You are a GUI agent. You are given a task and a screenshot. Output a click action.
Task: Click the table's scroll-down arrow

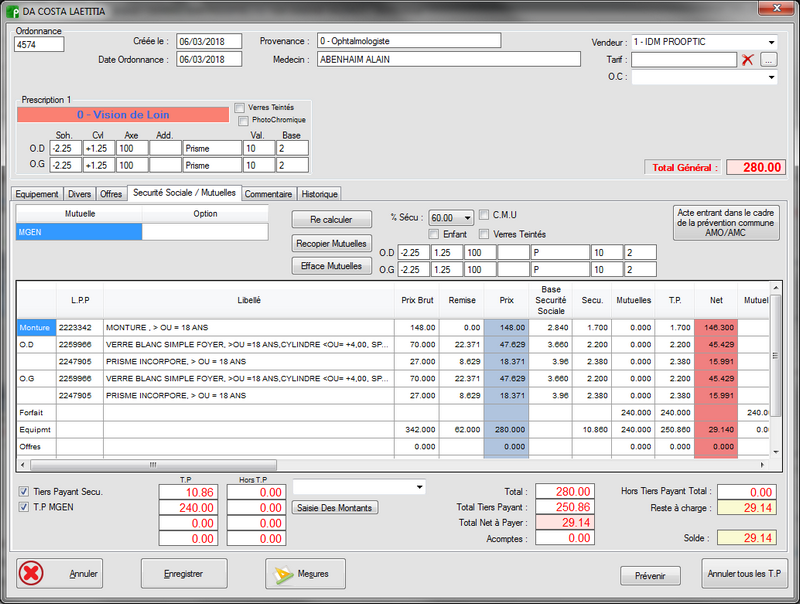[x=776, y=452]
